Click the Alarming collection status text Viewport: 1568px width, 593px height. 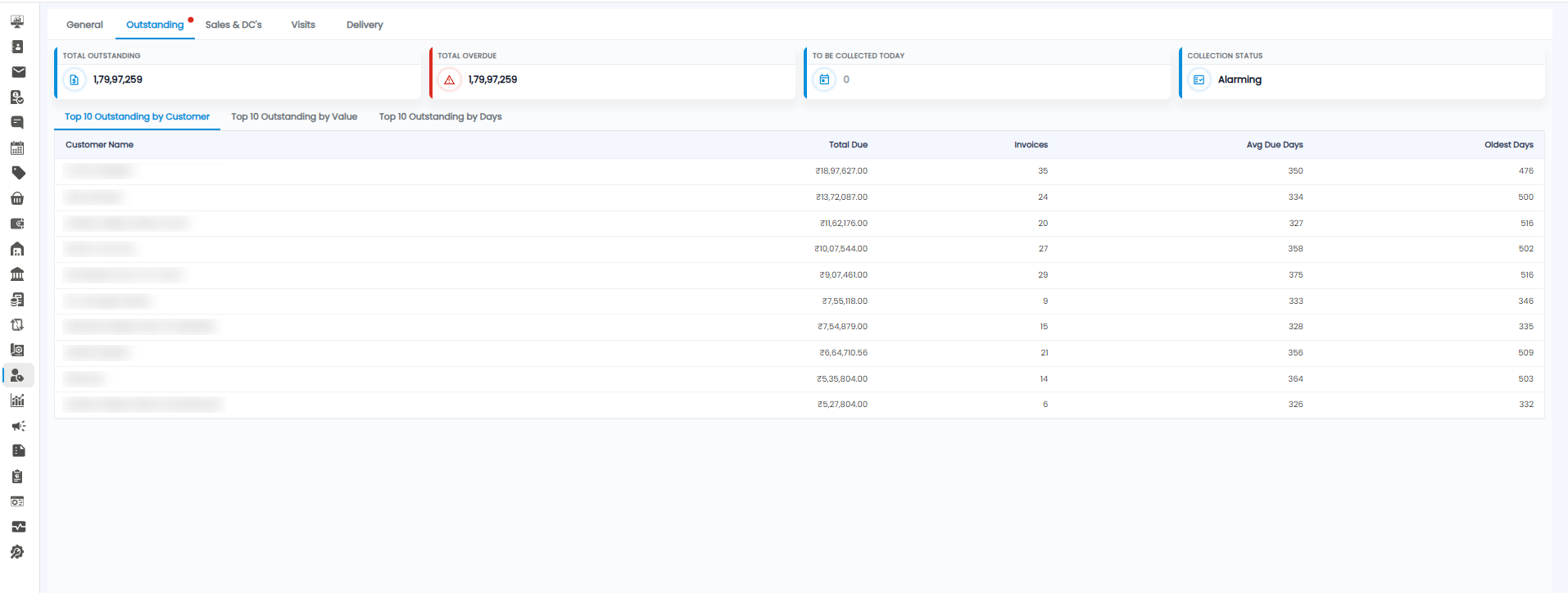pyautogui.click(x=1239, y=79)
